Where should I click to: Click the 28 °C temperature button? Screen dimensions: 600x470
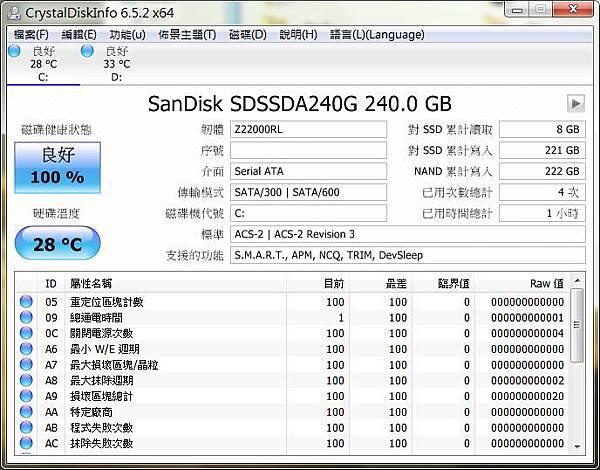(57, 243)
